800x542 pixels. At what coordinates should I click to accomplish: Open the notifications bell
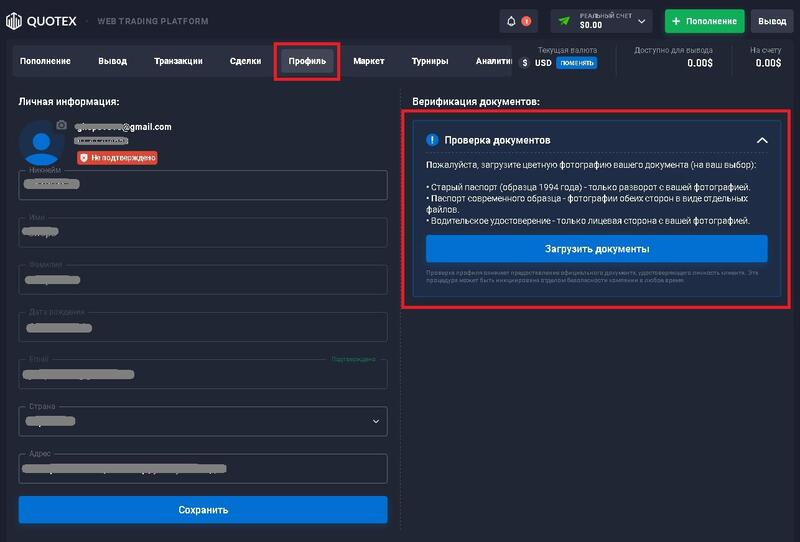pos(511,21)
